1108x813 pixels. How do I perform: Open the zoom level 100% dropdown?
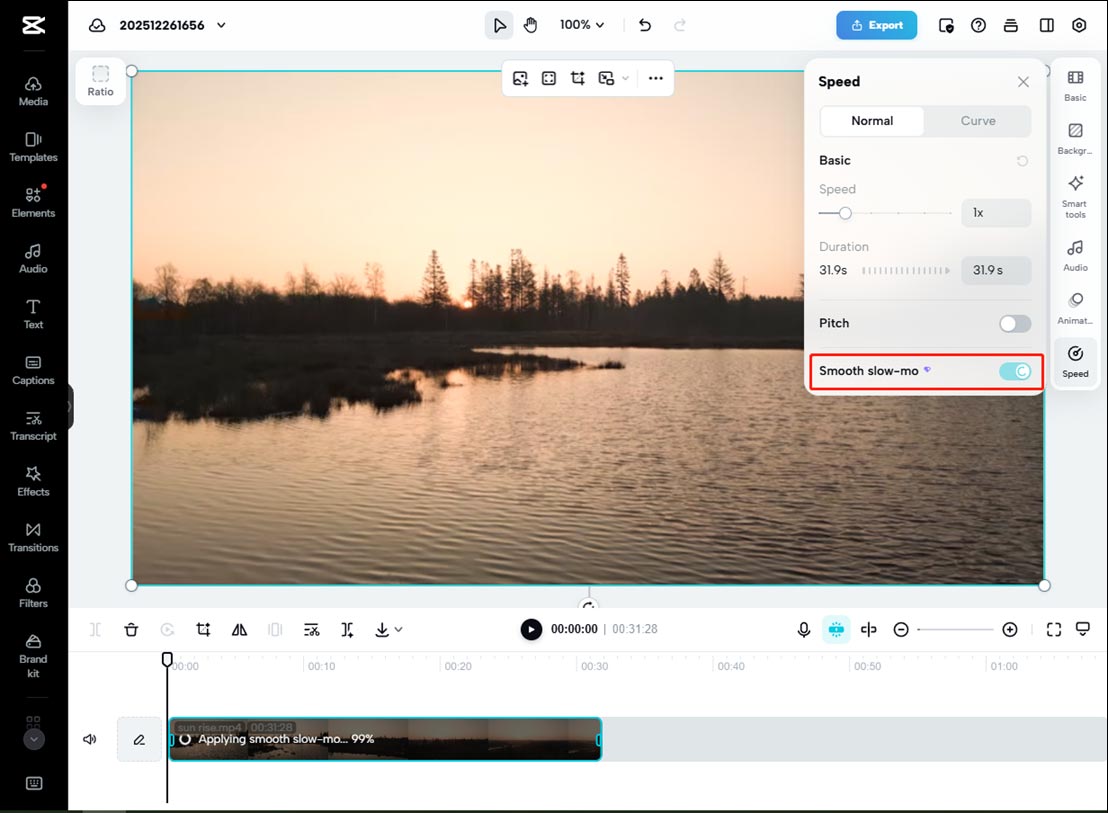coord(581,25)
